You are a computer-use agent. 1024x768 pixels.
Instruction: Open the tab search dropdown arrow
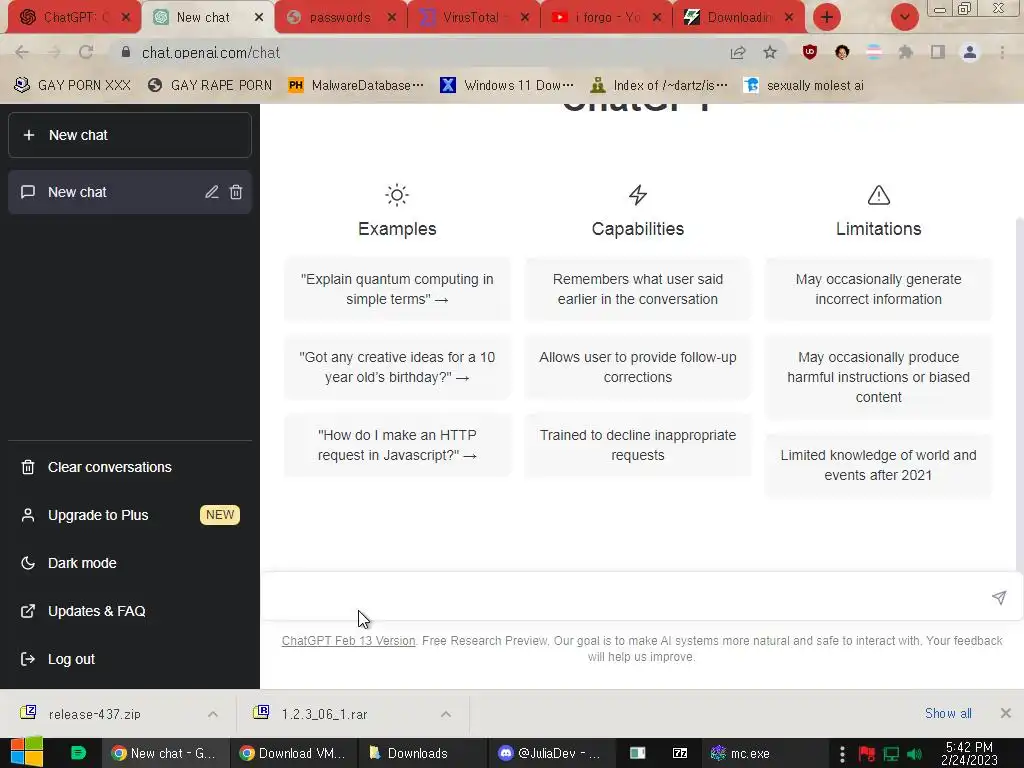(x=905, y=17)
